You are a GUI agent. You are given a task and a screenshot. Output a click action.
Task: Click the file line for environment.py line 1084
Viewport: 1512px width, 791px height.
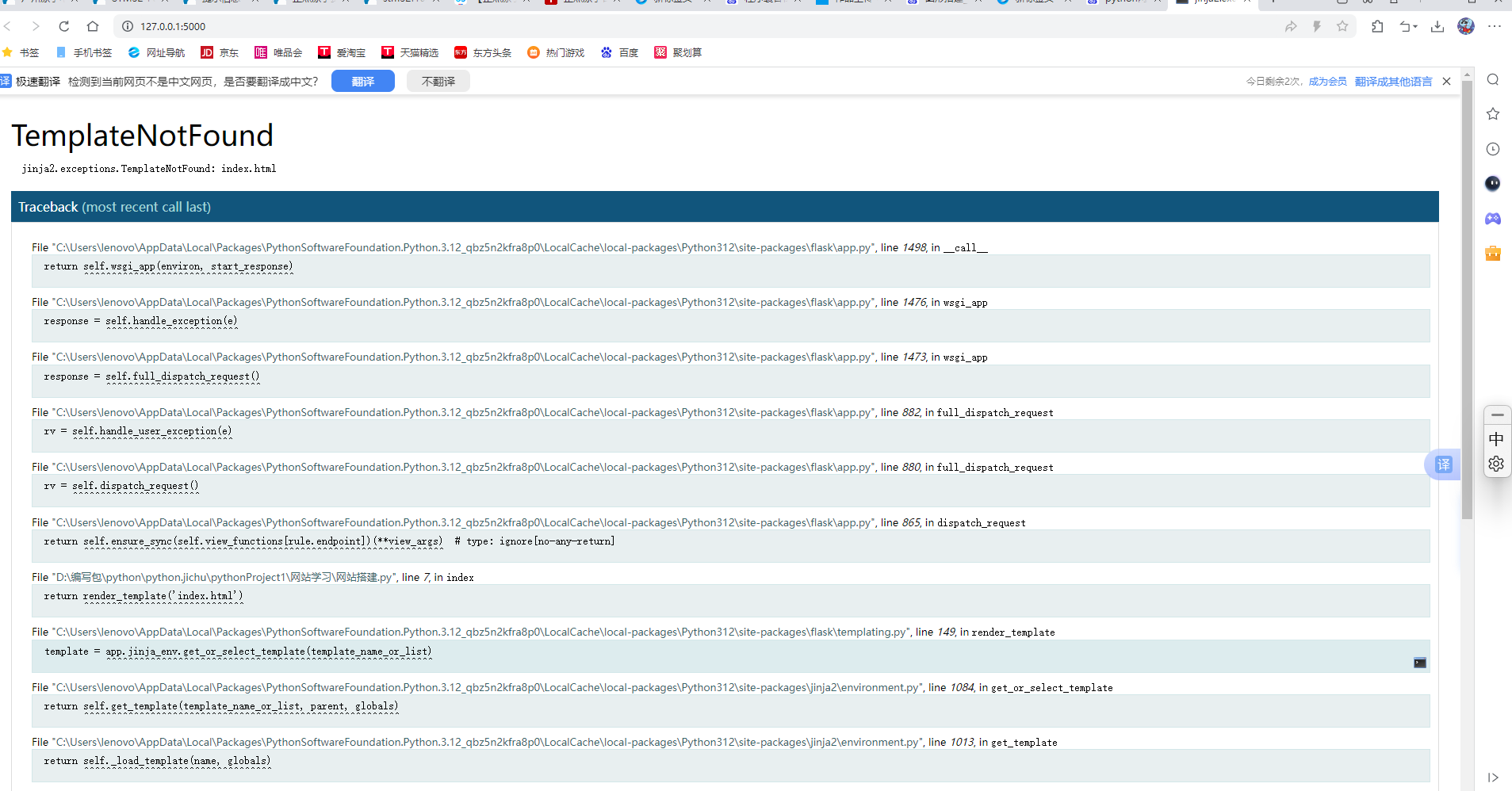coord(572,687)
